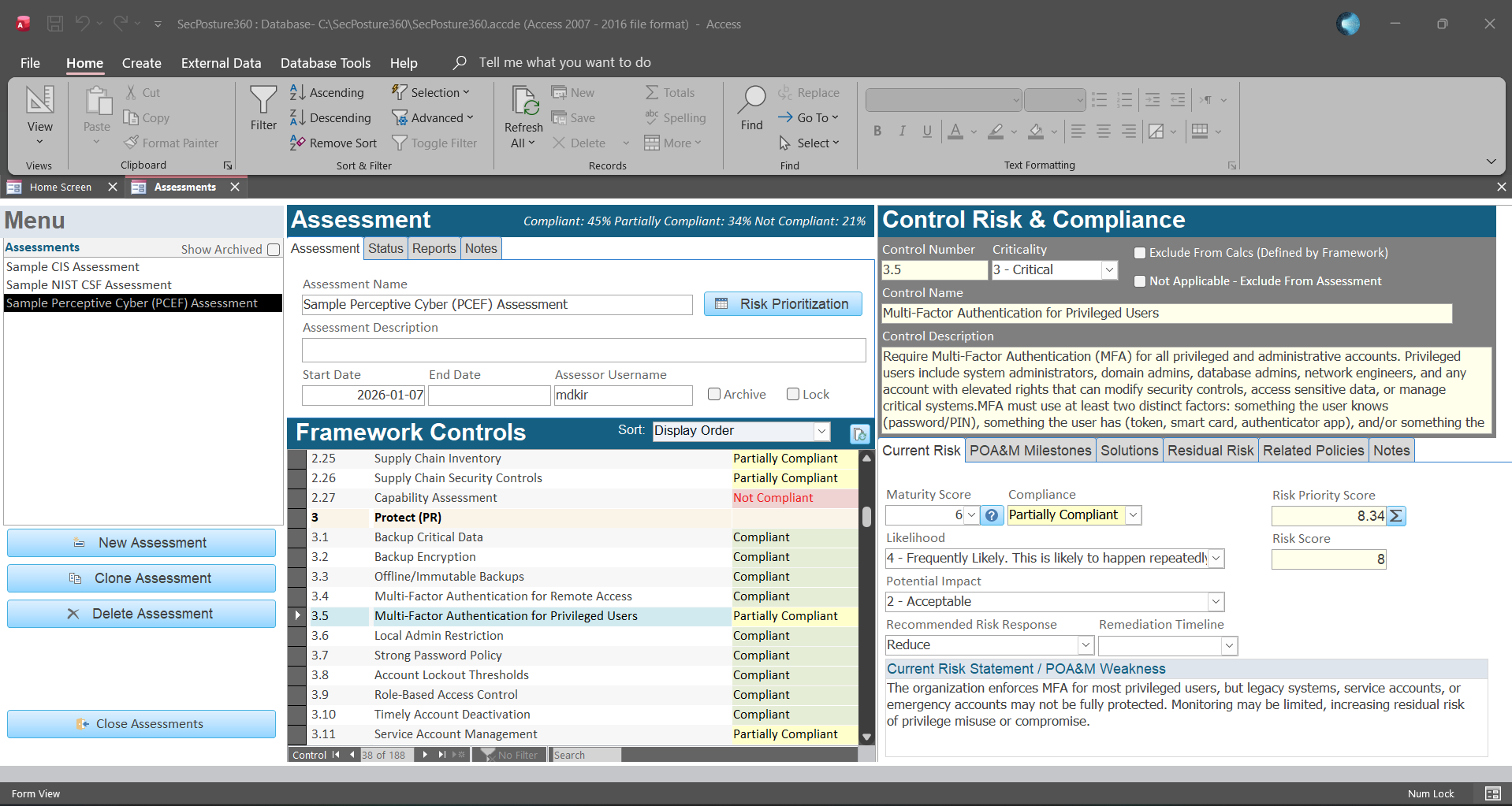Select the Spelling checker icon
1512x806 pixels.
(652, 117)
